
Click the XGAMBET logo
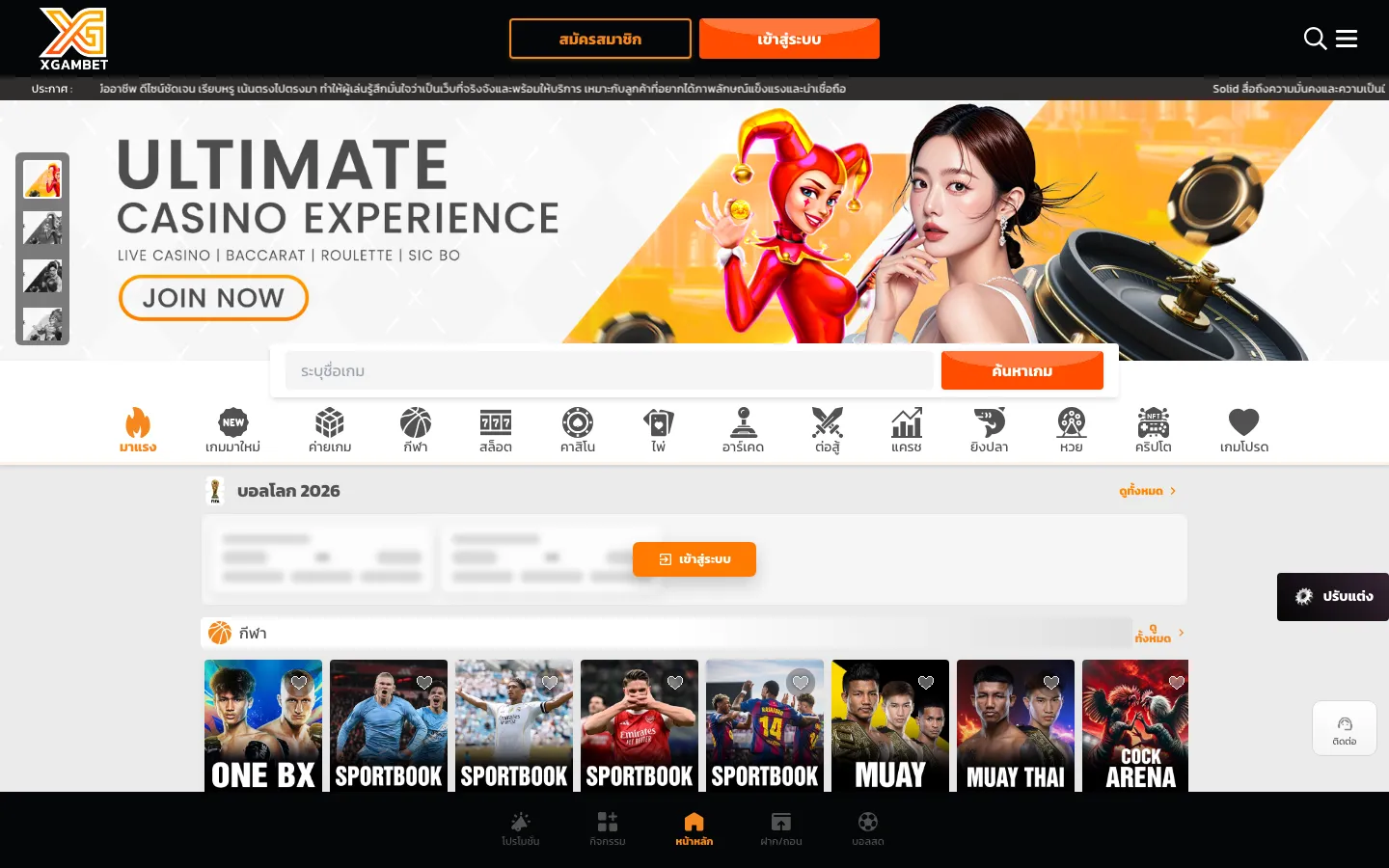click(73, 39)
